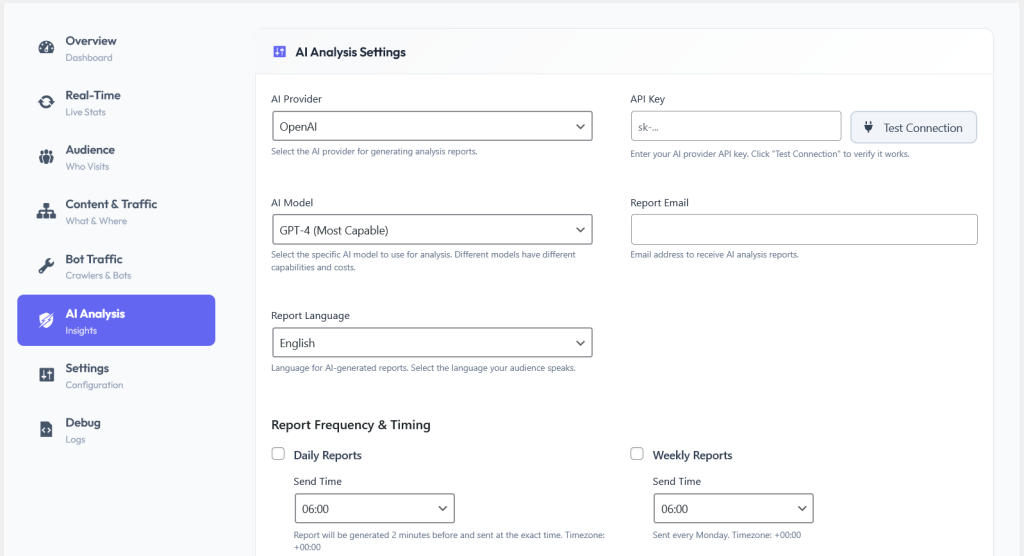This screenshot has width=1024, height=556.
Task: Enable the Daily Reports checkbox
Action: tap(278, 453)
